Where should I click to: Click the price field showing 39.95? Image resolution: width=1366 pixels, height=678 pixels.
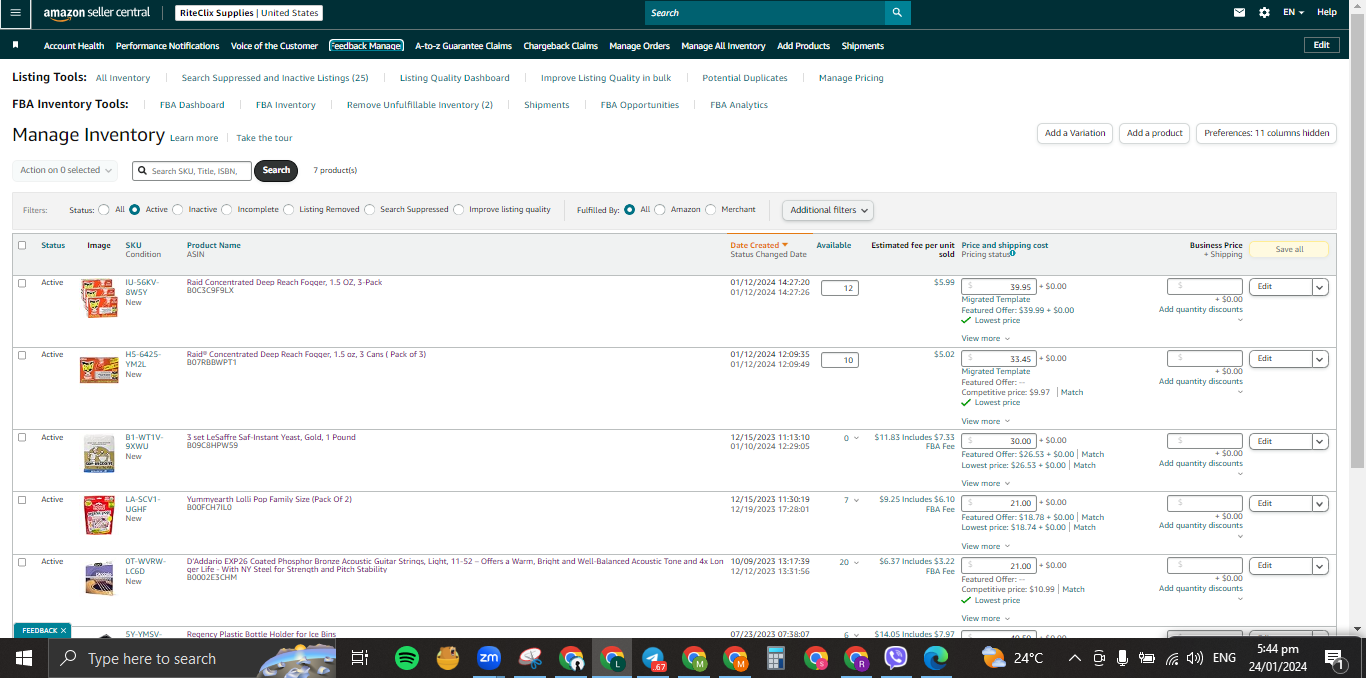(x=998, y=286)
